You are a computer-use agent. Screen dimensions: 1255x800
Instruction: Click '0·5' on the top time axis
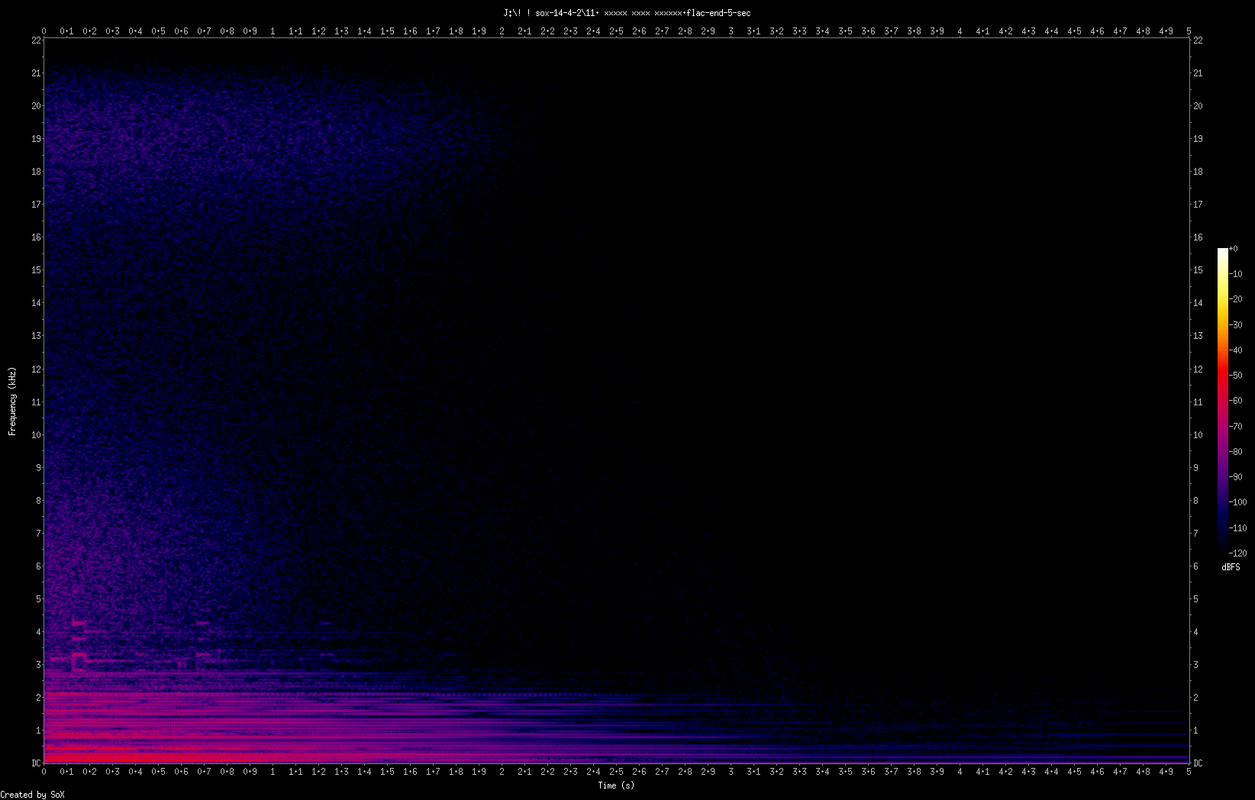click(x=158, y=31)
